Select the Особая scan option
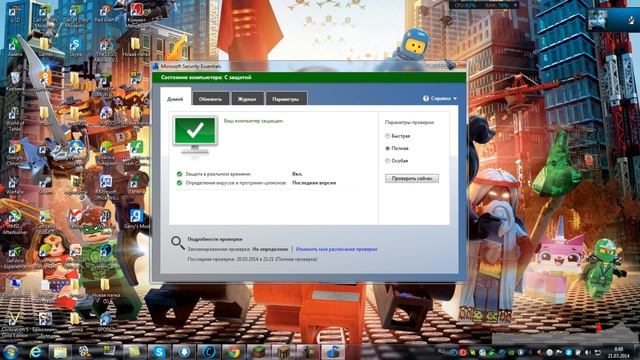 [397, 161]
